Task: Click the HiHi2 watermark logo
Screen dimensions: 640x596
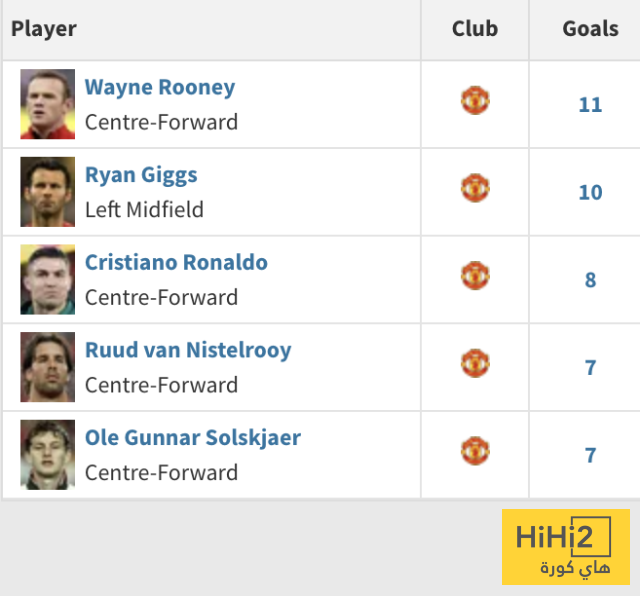Action: point(565,547)
